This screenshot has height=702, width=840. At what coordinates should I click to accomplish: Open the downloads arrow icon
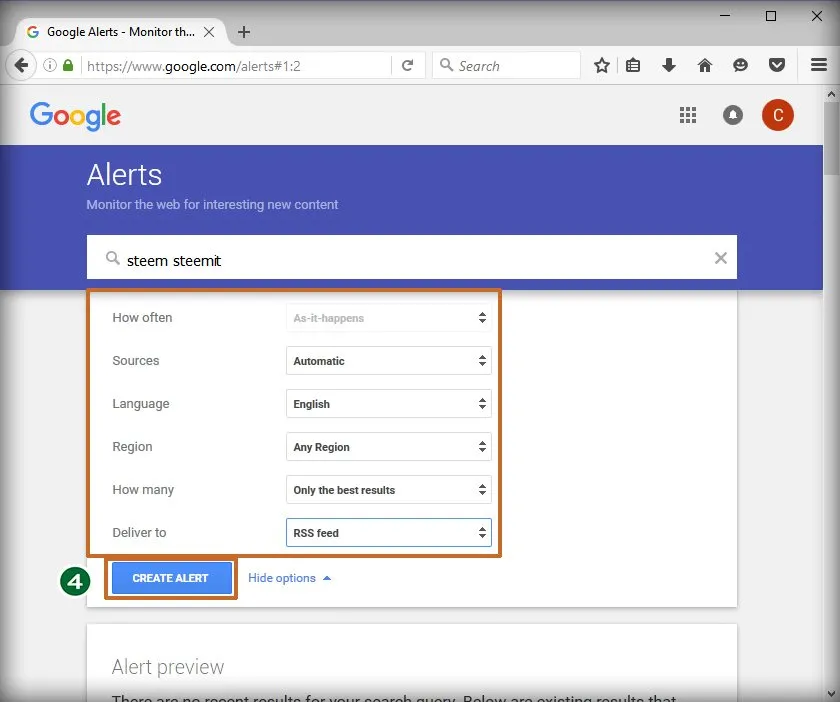coord(669,65)
